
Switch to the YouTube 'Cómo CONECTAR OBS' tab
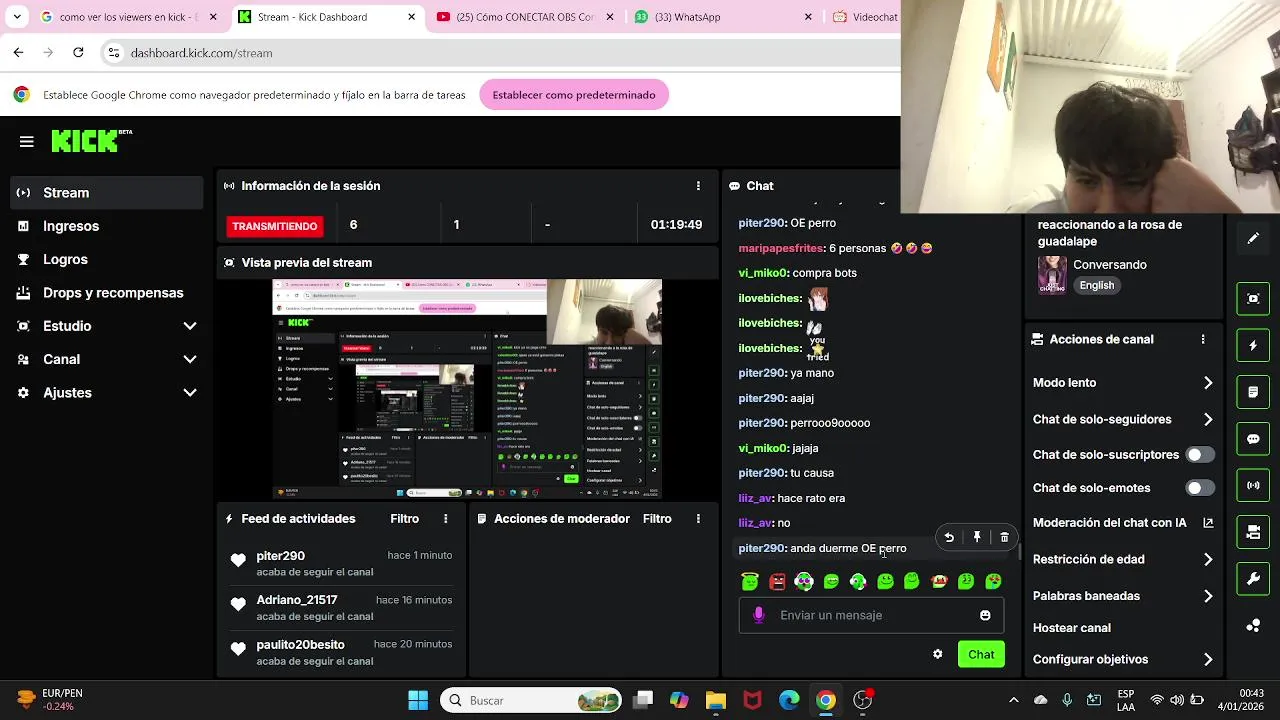527,17
